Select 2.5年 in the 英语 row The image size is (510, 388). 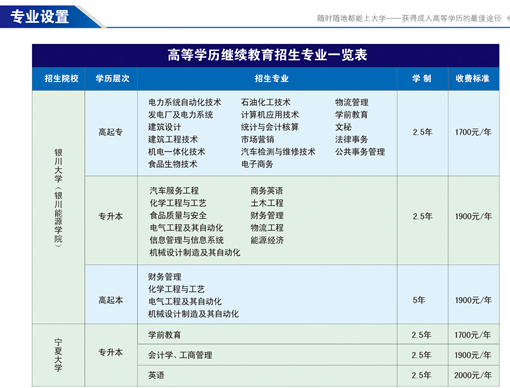pyautogui.click(x=421, y=375)
